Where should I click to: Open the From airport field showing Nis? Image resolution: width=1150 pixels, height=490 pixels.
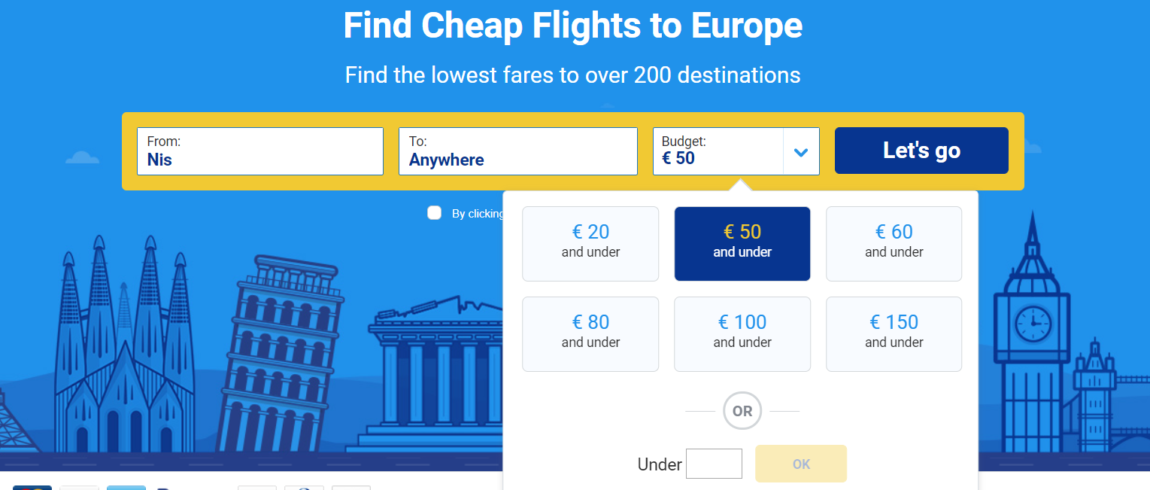(260, 151)
